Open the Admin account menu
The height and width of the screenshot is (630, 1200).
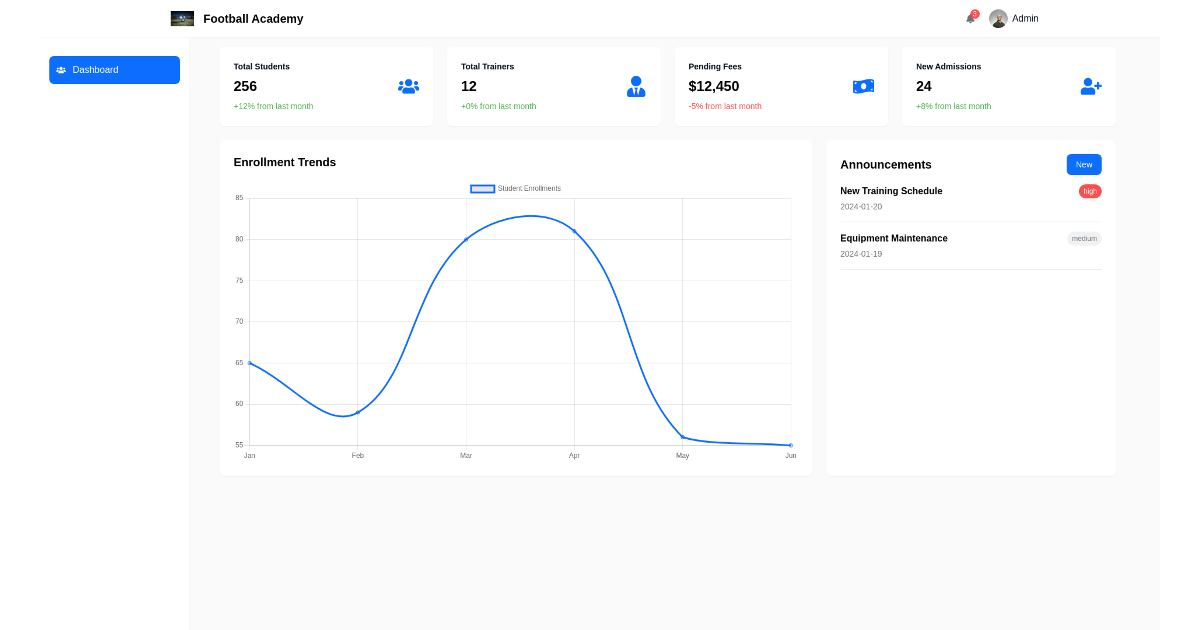[x=1025, y=18]
